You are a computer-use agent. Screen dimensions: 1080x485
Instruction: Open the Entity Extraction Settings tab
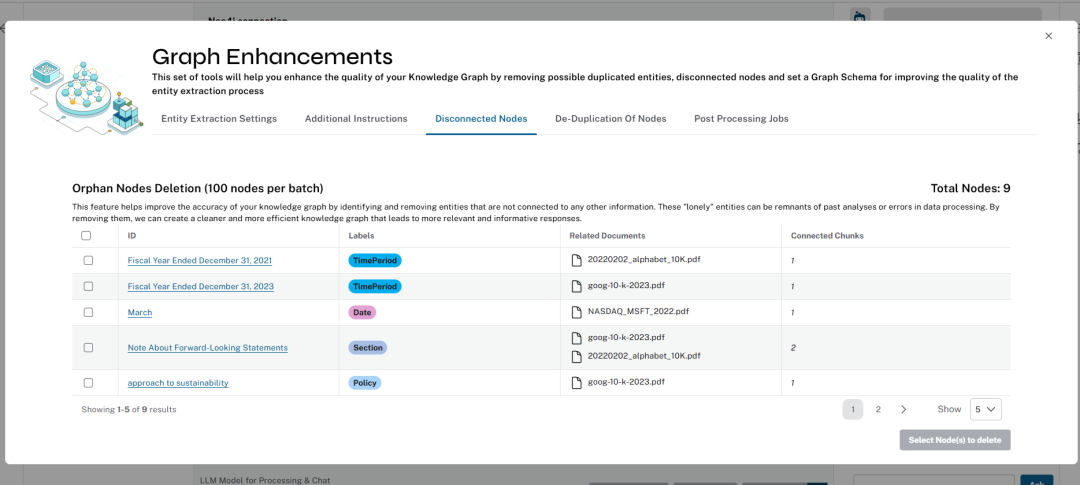[x=219, y=119]
